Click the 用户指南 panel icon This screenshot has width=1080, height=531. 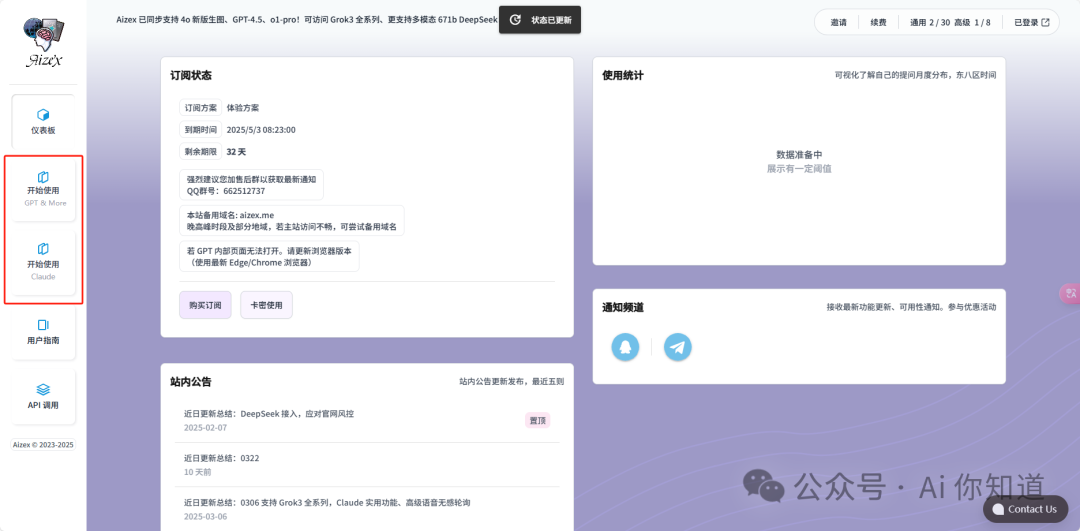coord(43,324)
